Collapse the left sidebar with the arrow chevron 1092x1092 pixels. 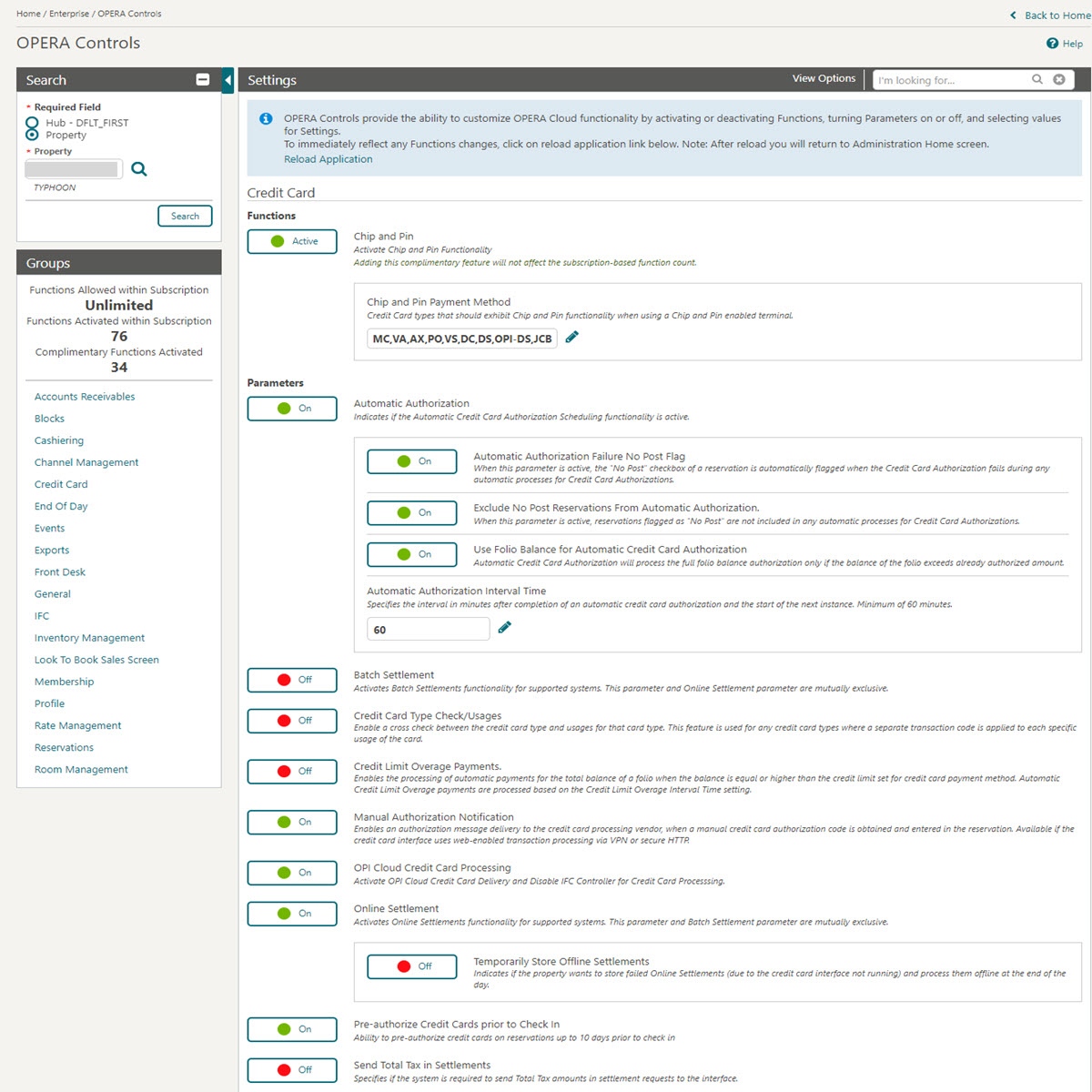click(227, 80)
